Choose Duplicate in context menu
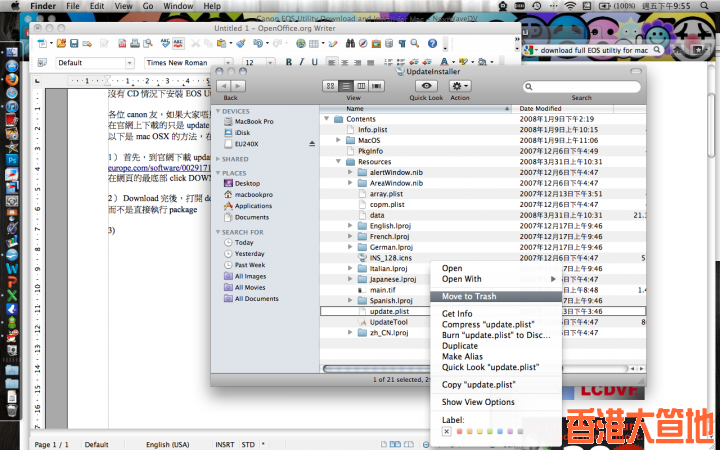 point(496,346)
